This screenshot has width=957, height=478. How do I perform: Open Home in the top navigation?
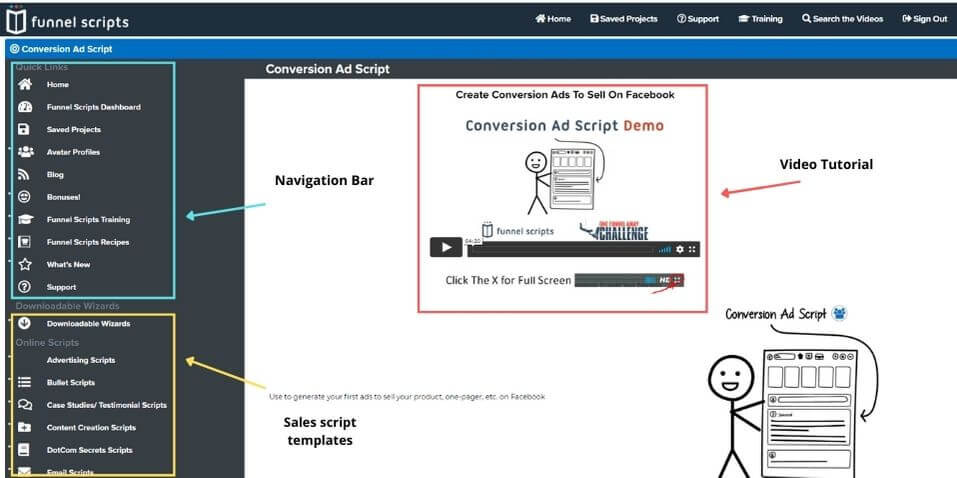553,19
